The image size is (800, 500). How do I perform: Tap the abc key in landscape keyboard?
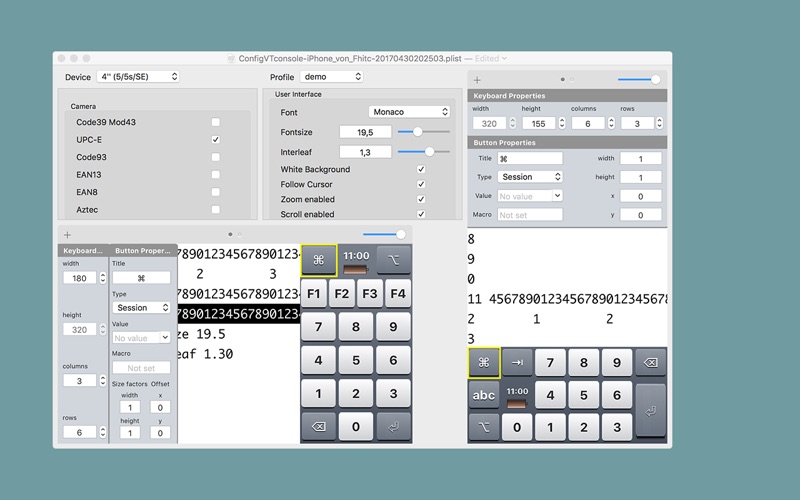pos(484,395)
